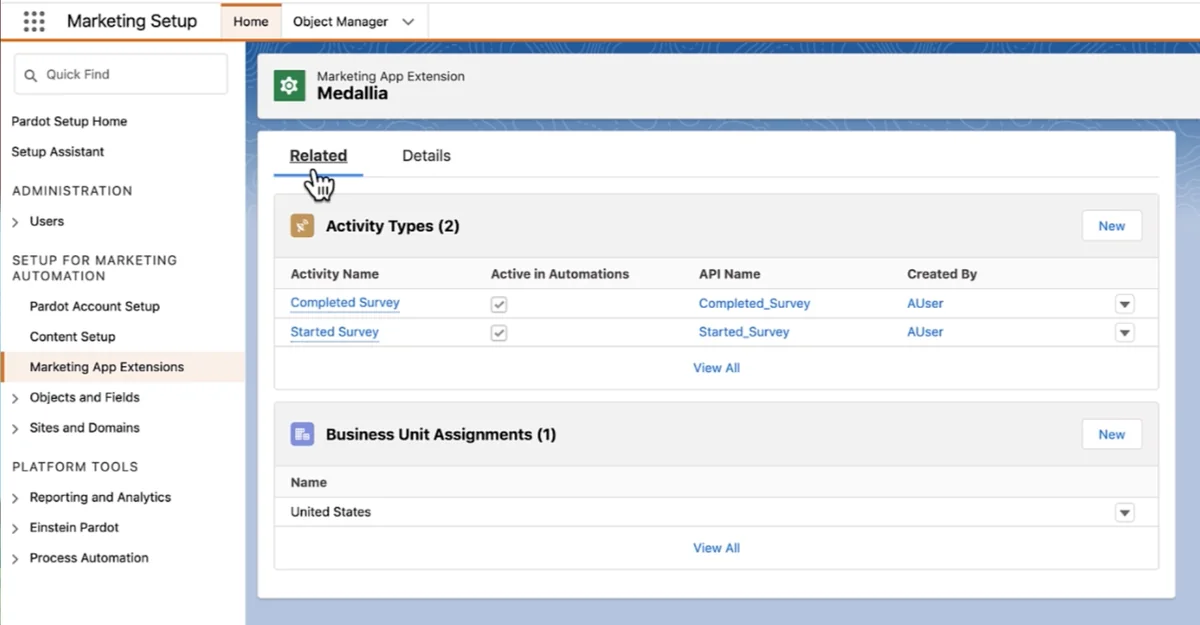The width and height of the screenshot is (1200, 625).
Task: Expand the Einstein Pardot section
Action: tap(15, 528)
